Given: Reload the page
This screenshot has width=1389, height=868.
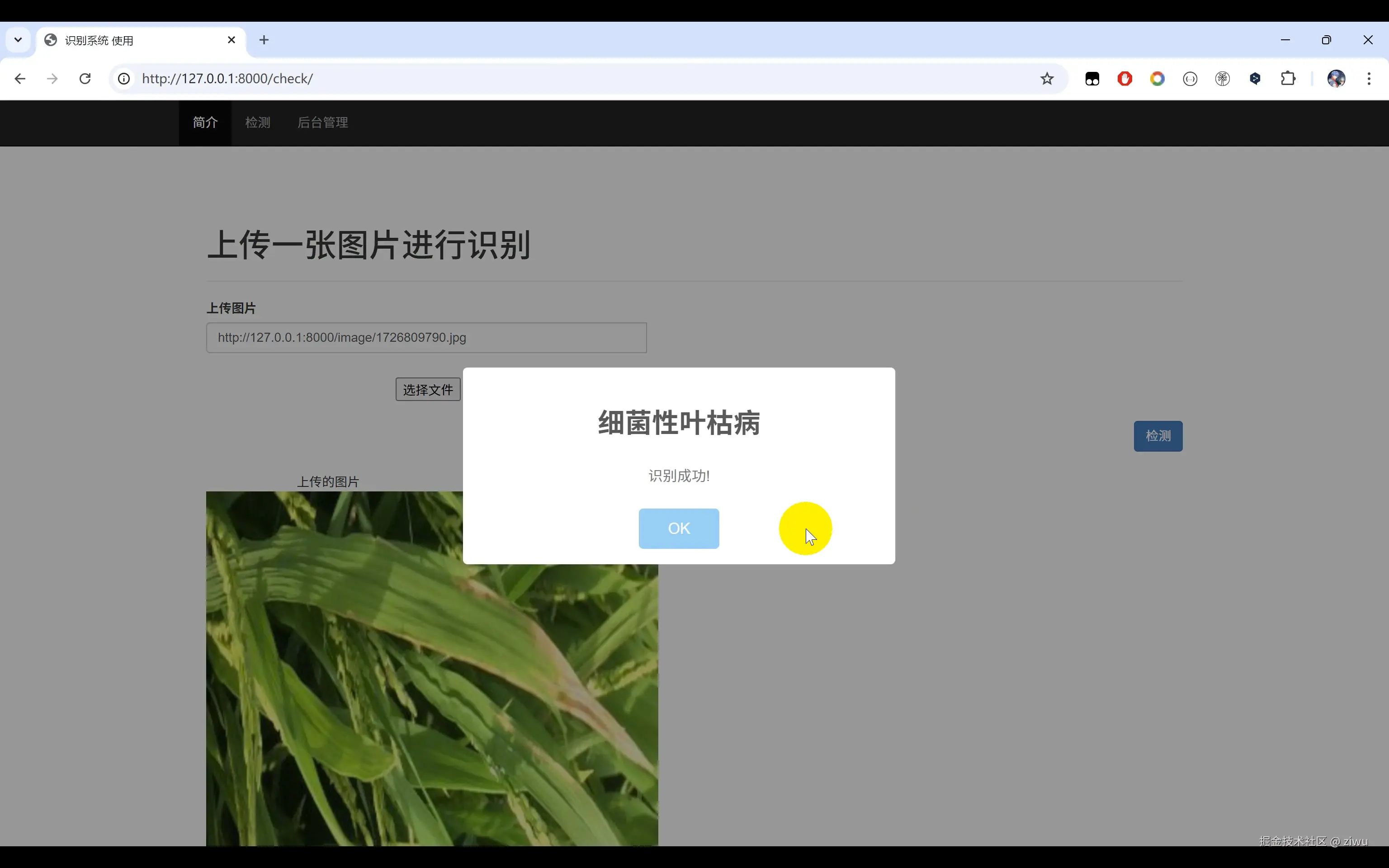Looking at the screenshot, I should click(x=85, y=79).
